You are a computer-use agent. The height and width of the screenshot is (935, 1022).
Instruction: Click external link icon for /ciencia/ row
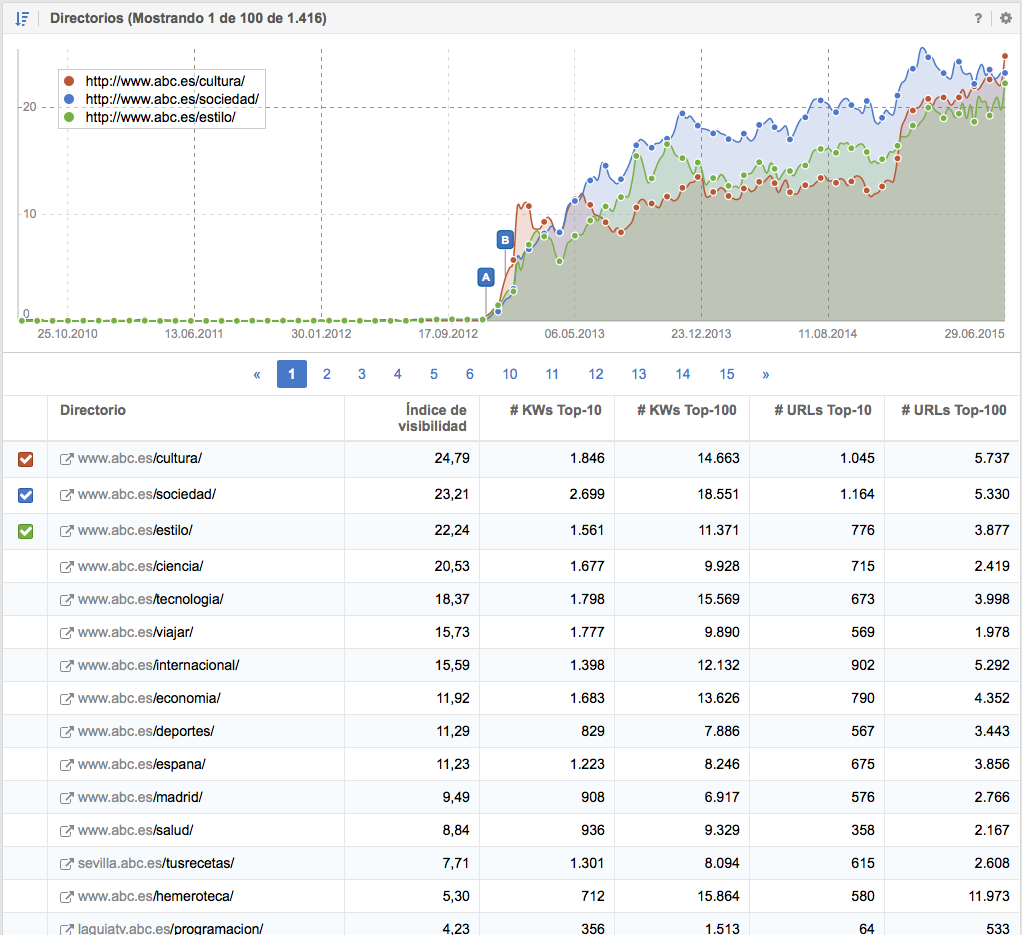[67, 566]
